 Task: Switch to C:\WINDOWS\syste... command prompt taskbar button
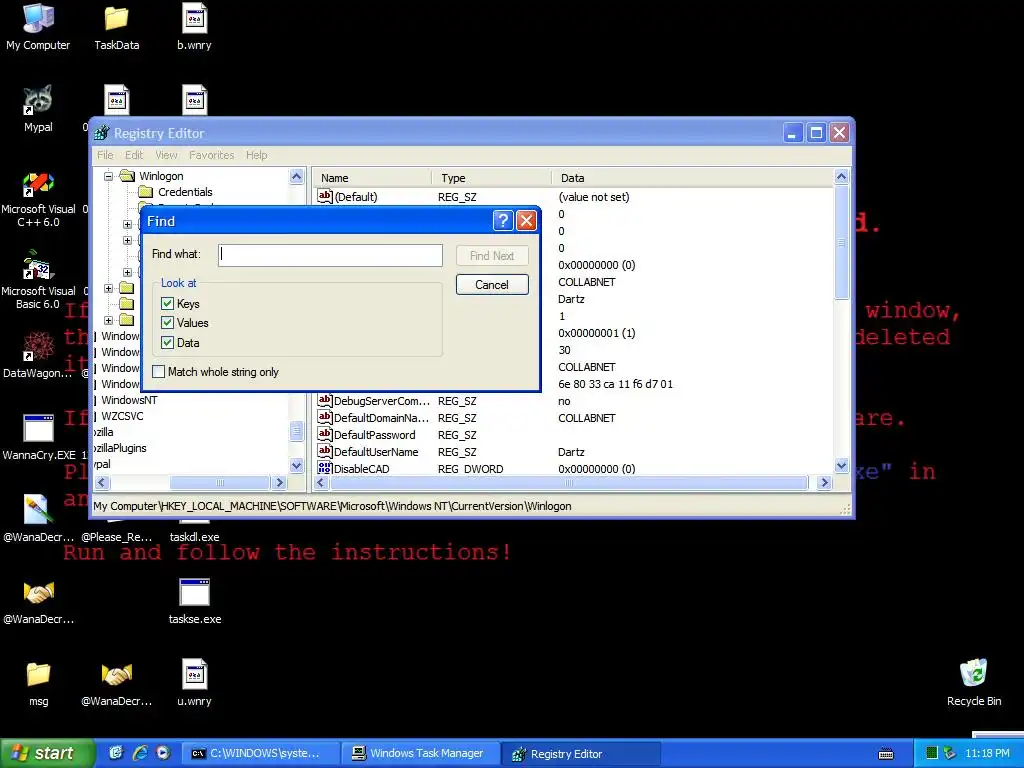coord(260,753)
